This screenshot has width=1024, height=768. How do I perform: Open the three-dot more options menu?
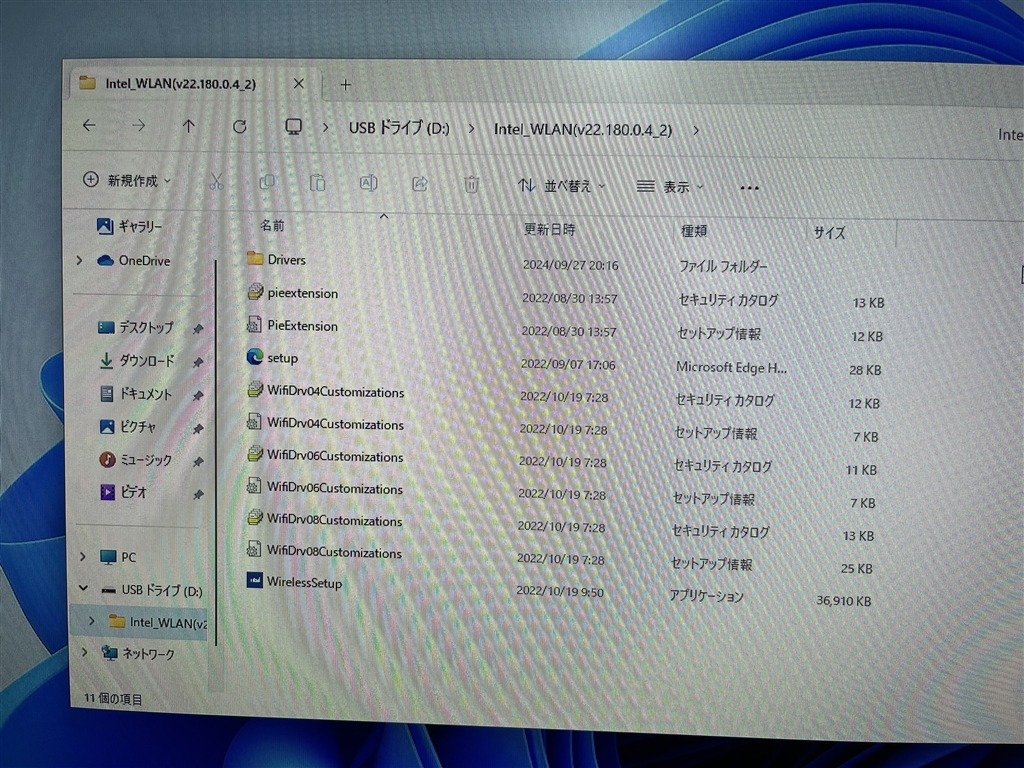coord(750,188)
